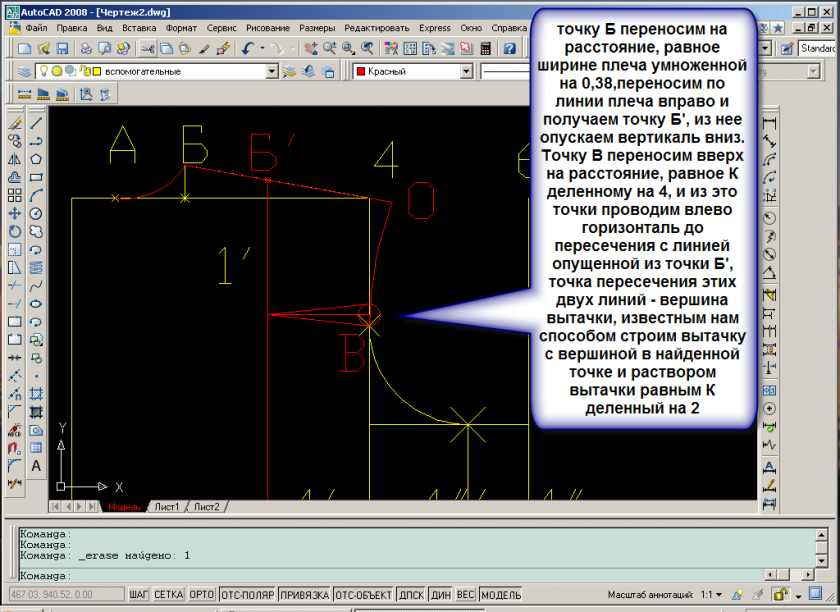Toggle ОРТО mode in status bar
This screenshot has height=612, width=840.
click(x=202, y=595)
